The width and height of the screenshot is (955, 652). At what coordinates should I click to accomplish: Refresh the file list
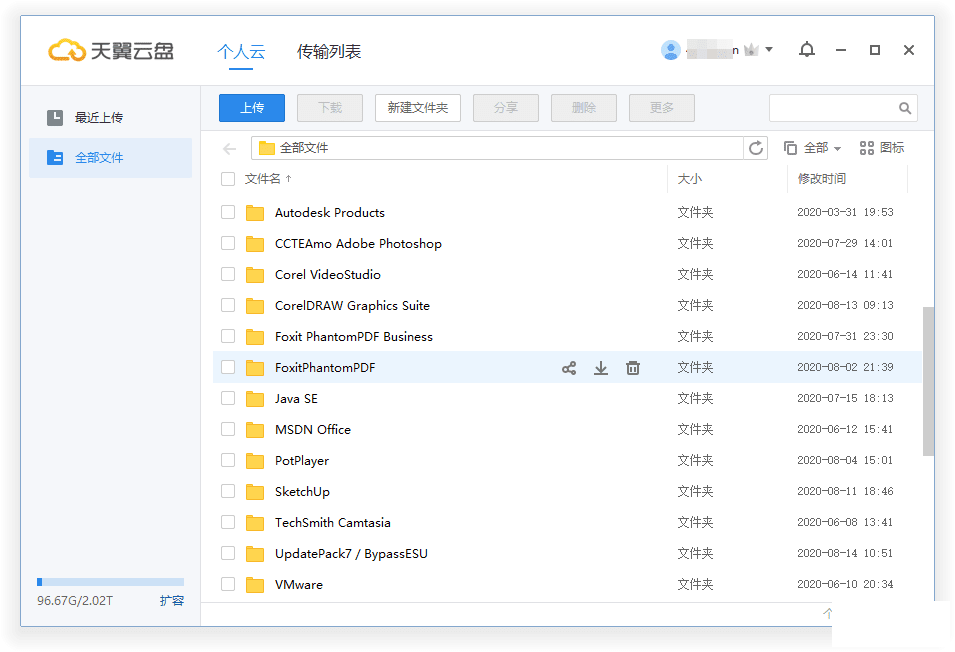[756, 148]
